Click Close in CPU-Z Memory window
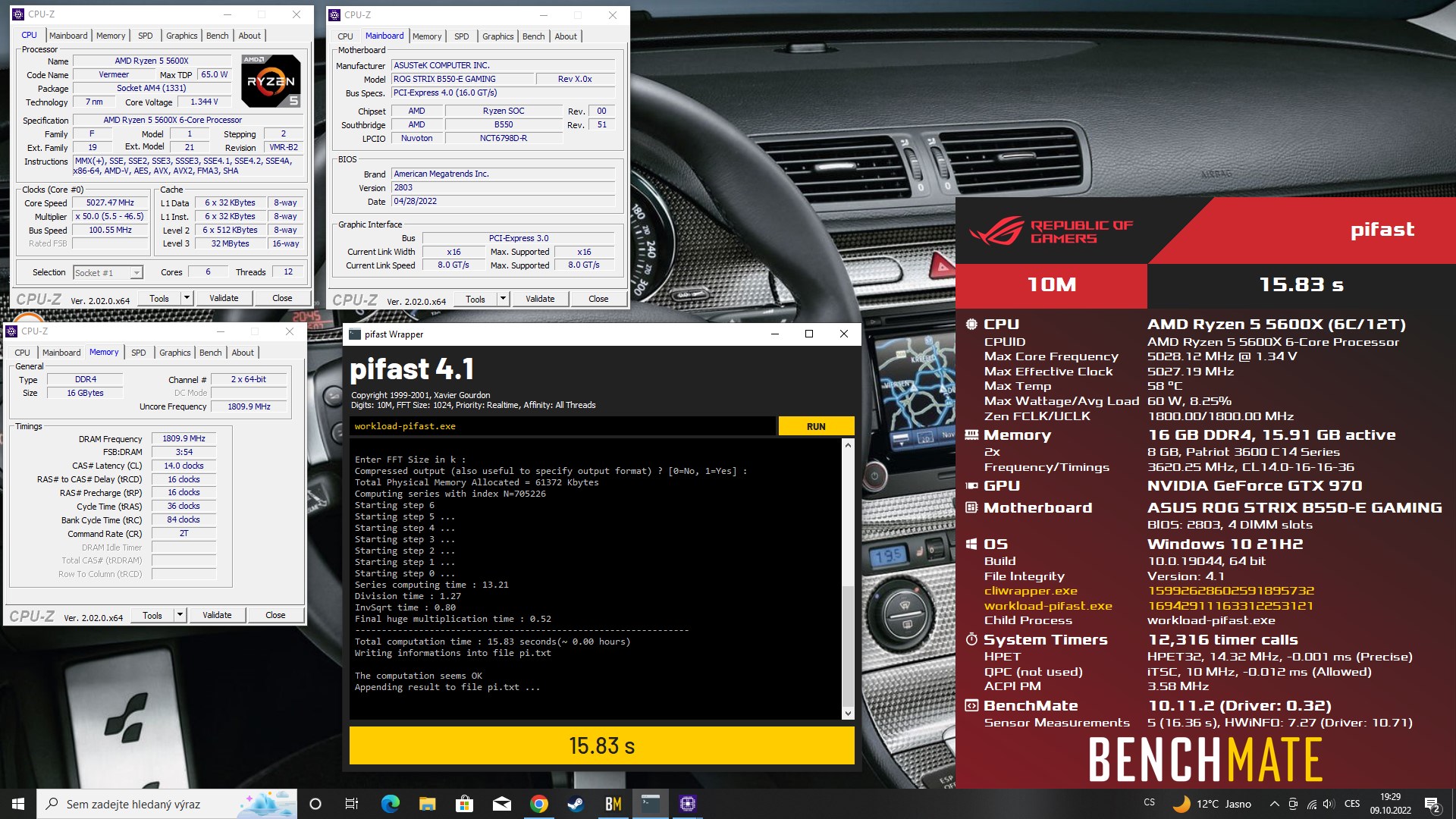 coord(275,615)
